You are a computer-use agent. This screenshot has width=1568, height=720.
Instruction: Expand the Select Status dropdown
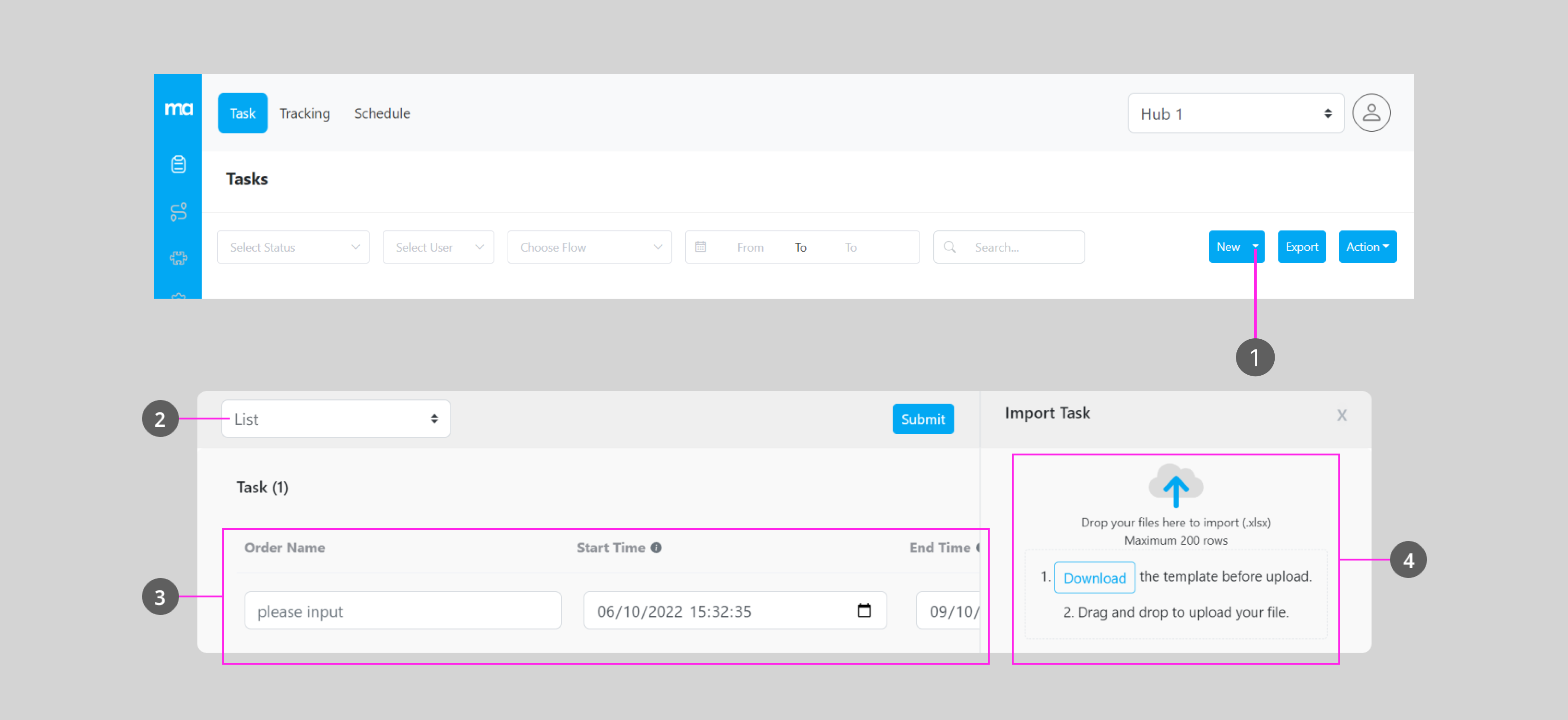pyautogui.click(x=293, y=247)
